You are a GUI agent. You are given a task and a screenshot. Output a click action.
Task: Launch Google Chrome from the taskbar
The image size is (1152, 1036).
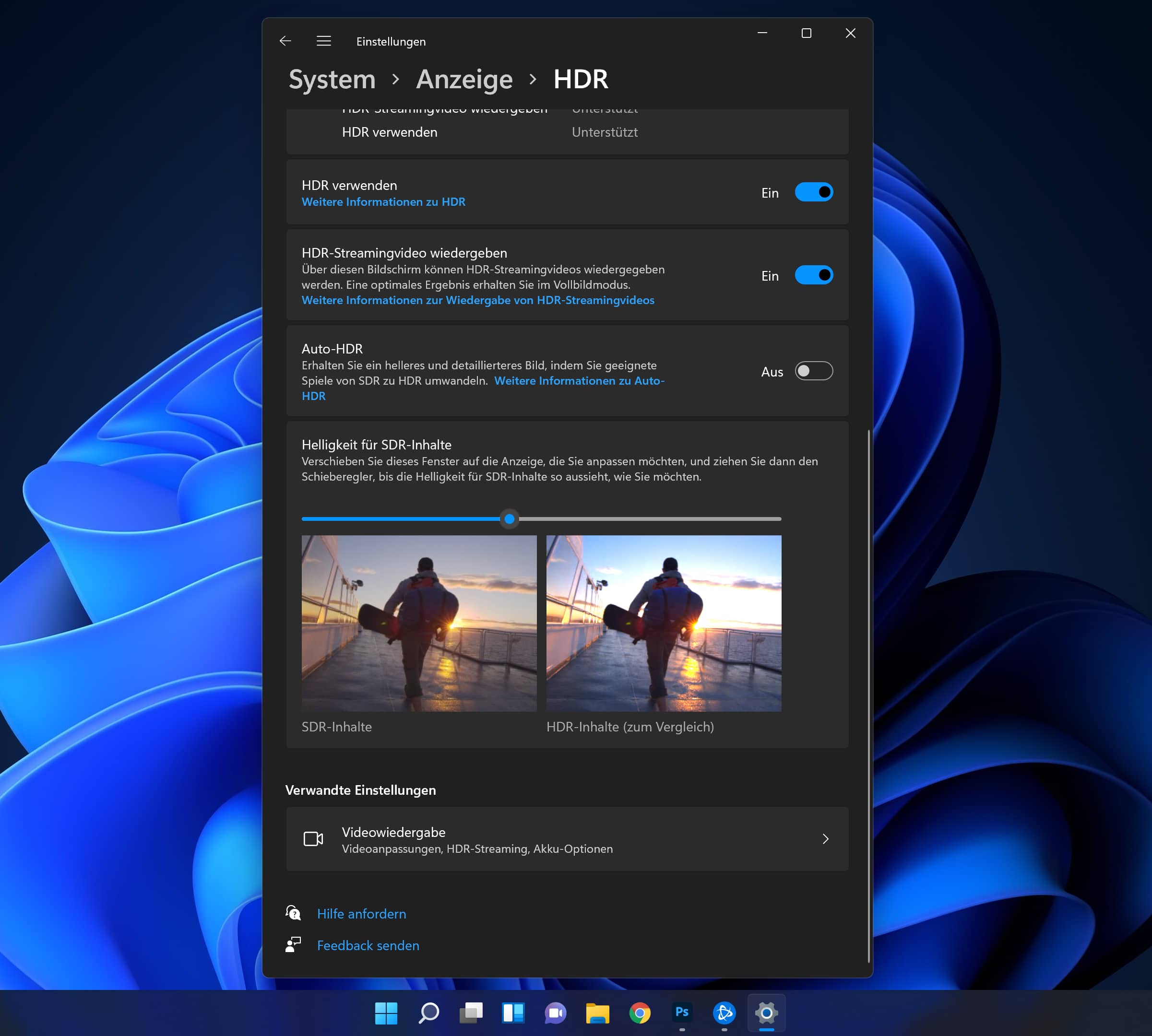[640, 1012]
